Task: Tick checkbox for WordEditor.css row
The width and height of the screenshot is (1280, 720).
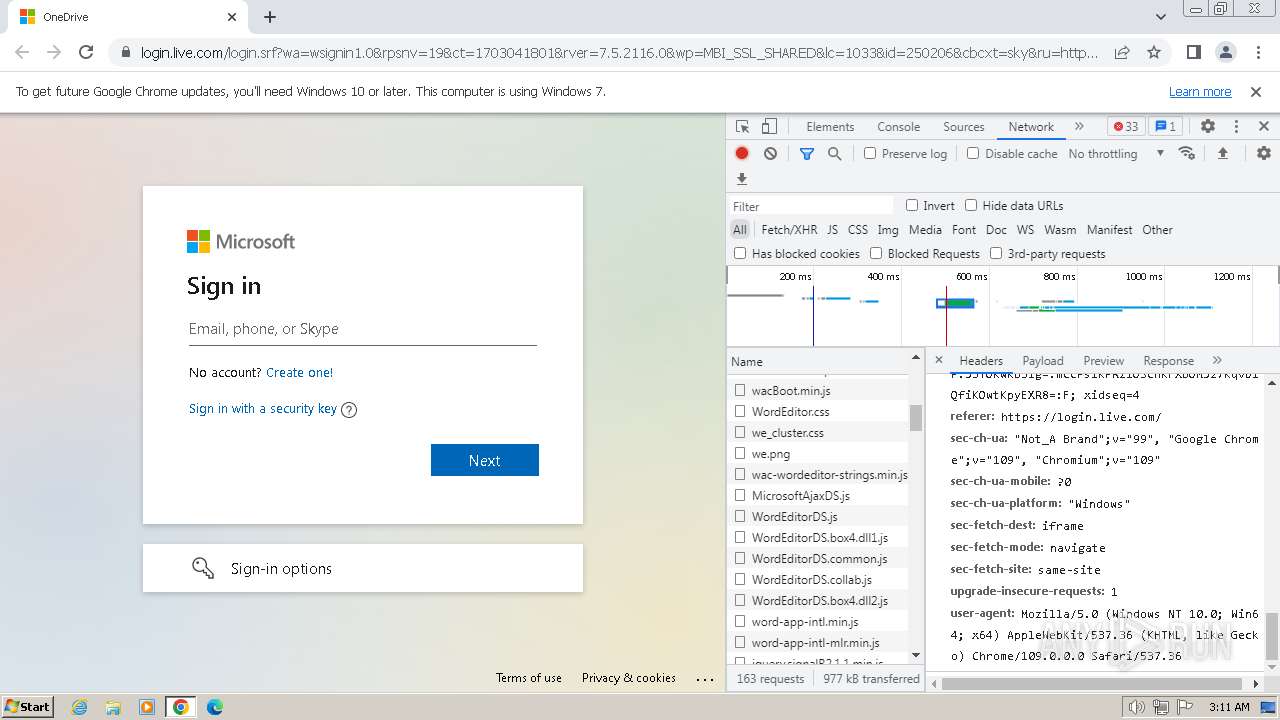Action: pyautogui.click(x=740, y=411)
